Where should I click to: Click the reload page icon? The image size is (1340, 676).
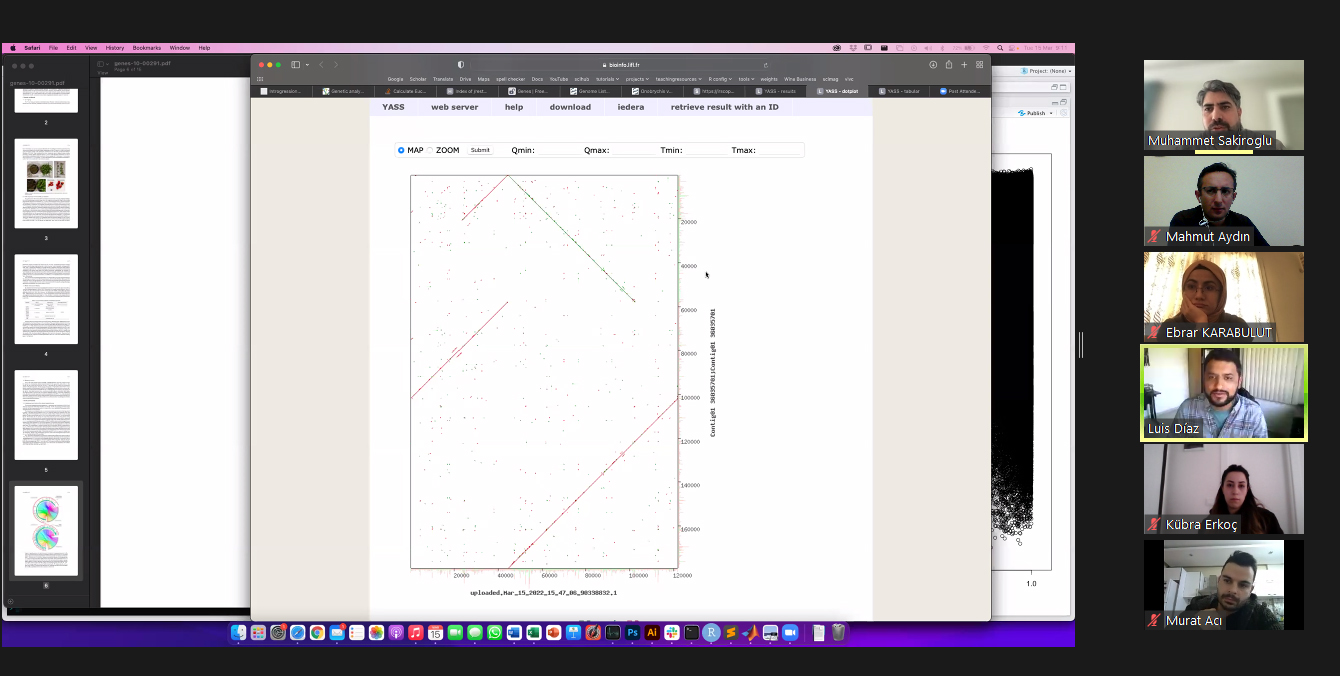[766, 65]
